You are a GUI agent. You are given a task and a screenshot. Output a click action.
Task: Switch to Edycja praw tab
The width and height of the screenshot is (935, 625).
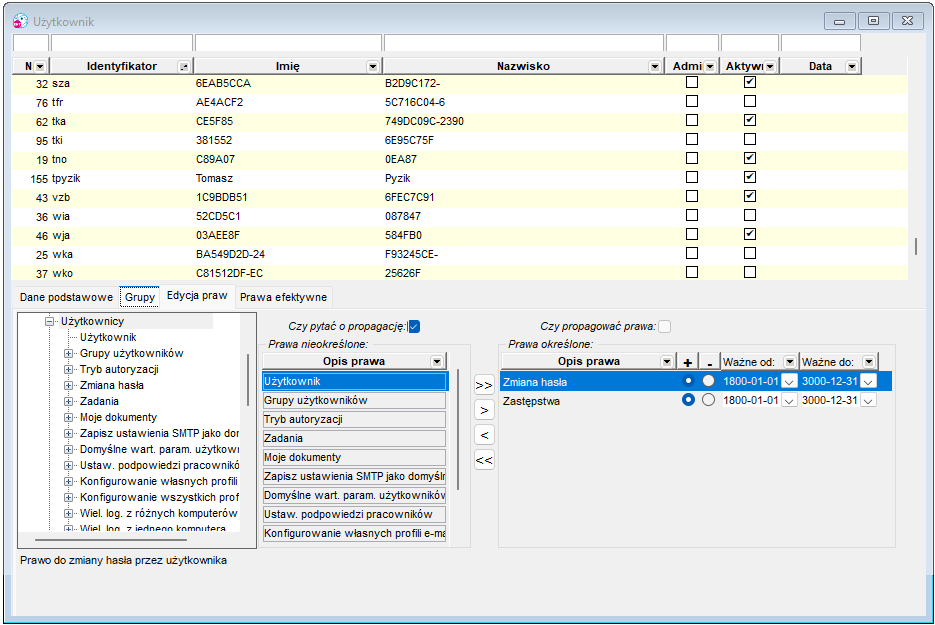coord(197,296)
